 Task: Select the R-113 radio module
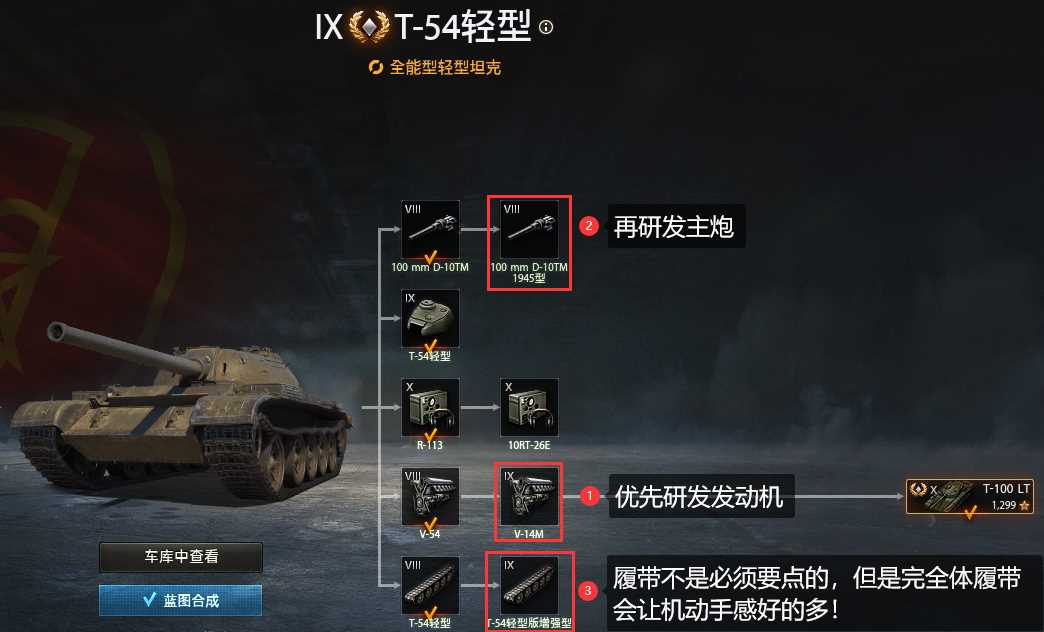click(430, 408)
